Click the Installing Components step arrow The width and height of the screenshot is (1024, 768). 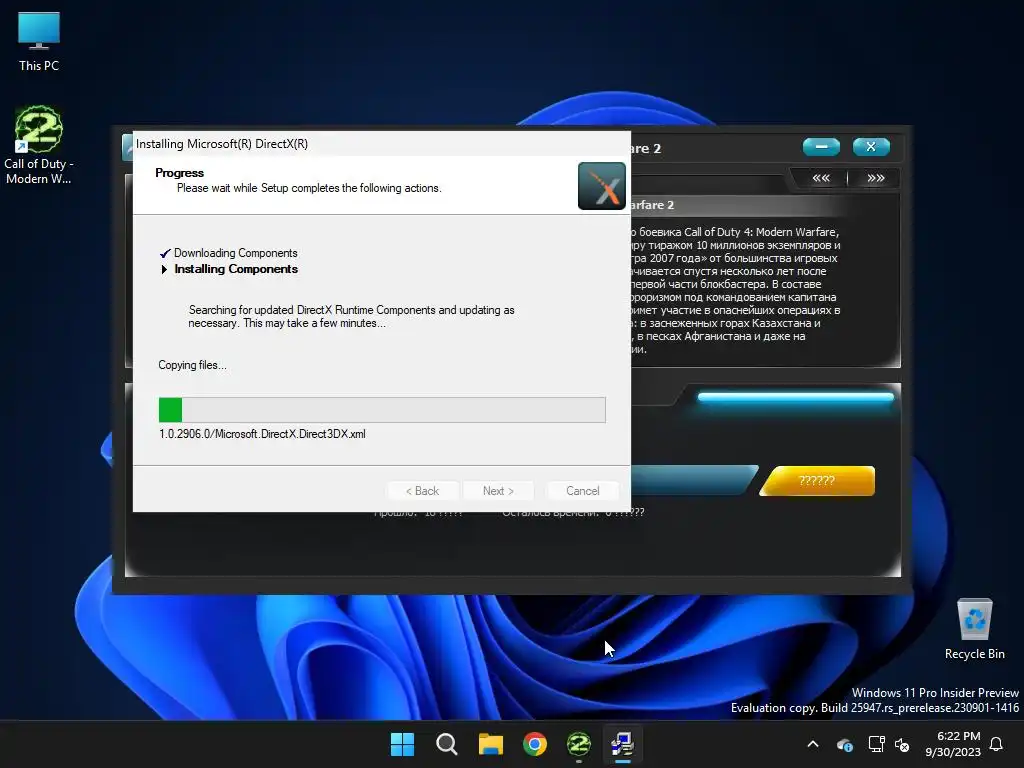point(164,269)
